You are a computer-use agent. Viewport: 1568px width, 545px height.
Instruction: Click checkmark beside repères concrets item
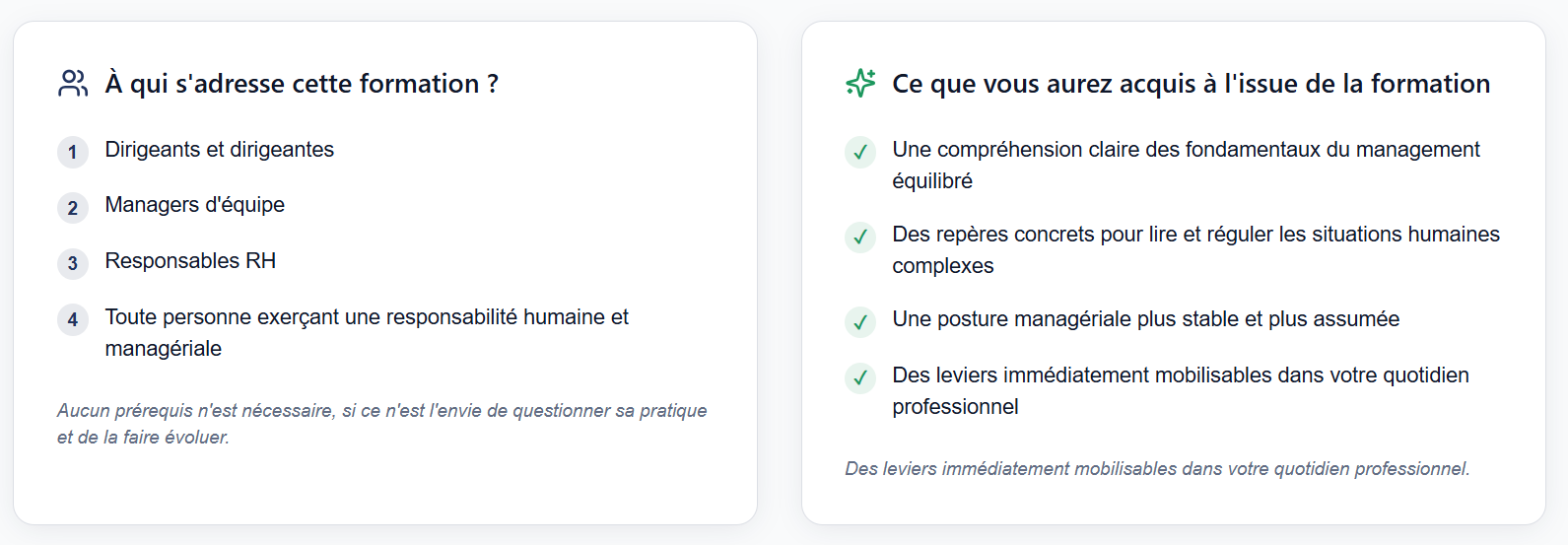click(x=860, y=237)
